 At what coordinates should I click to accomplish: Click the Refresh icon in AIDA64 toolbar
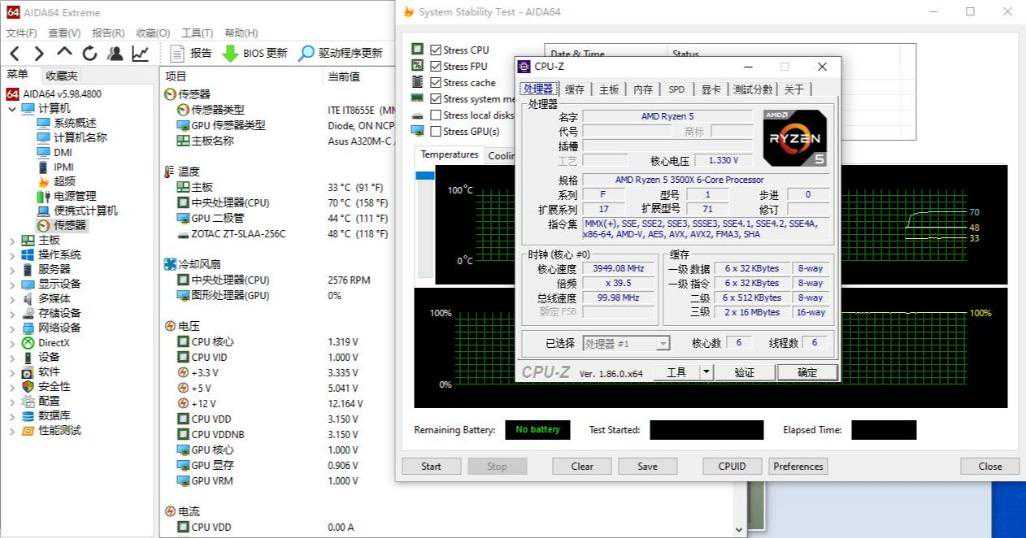[90, 53]
